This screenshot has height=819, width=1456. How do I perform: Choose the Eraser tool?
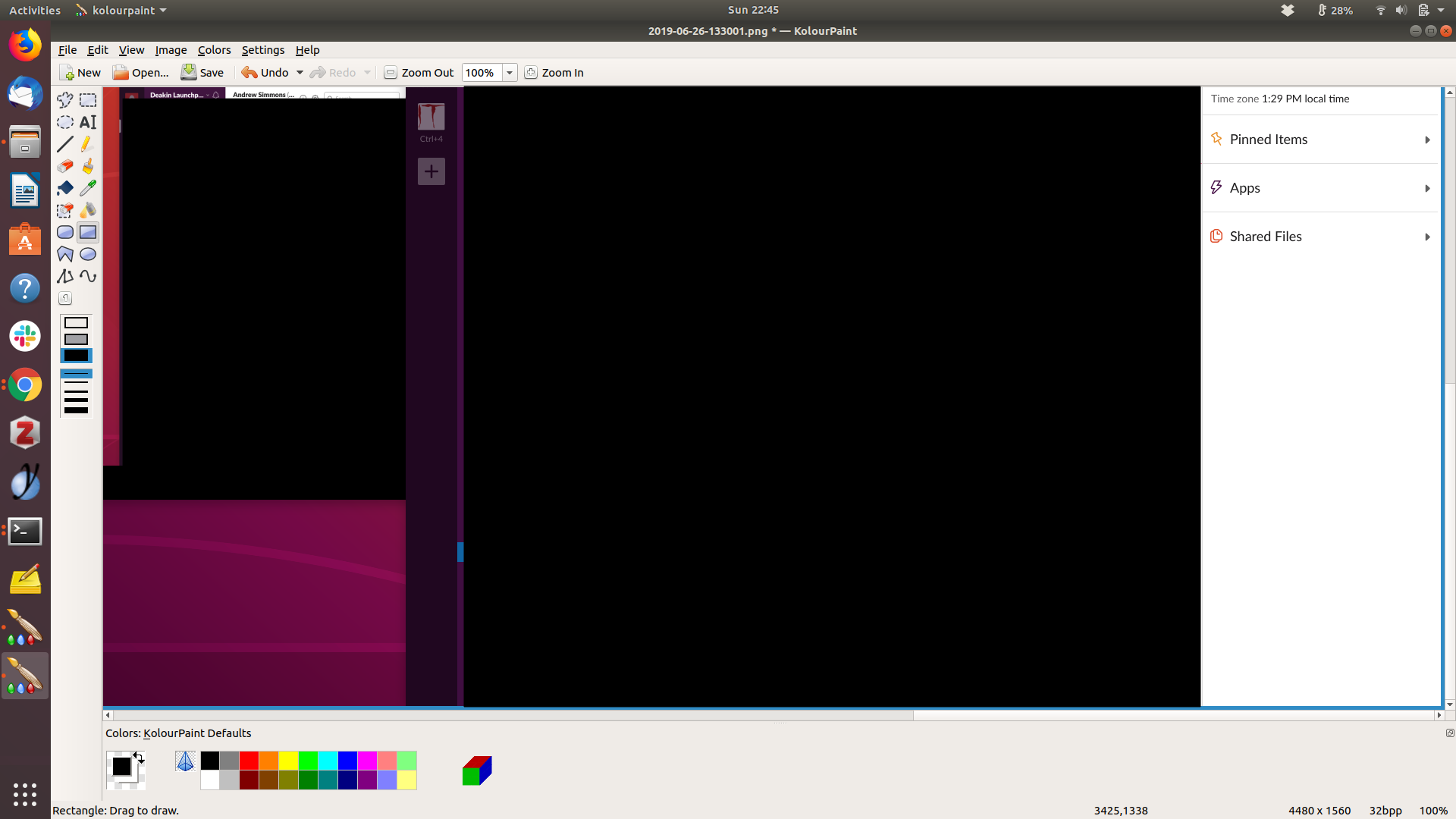(65, 166)
